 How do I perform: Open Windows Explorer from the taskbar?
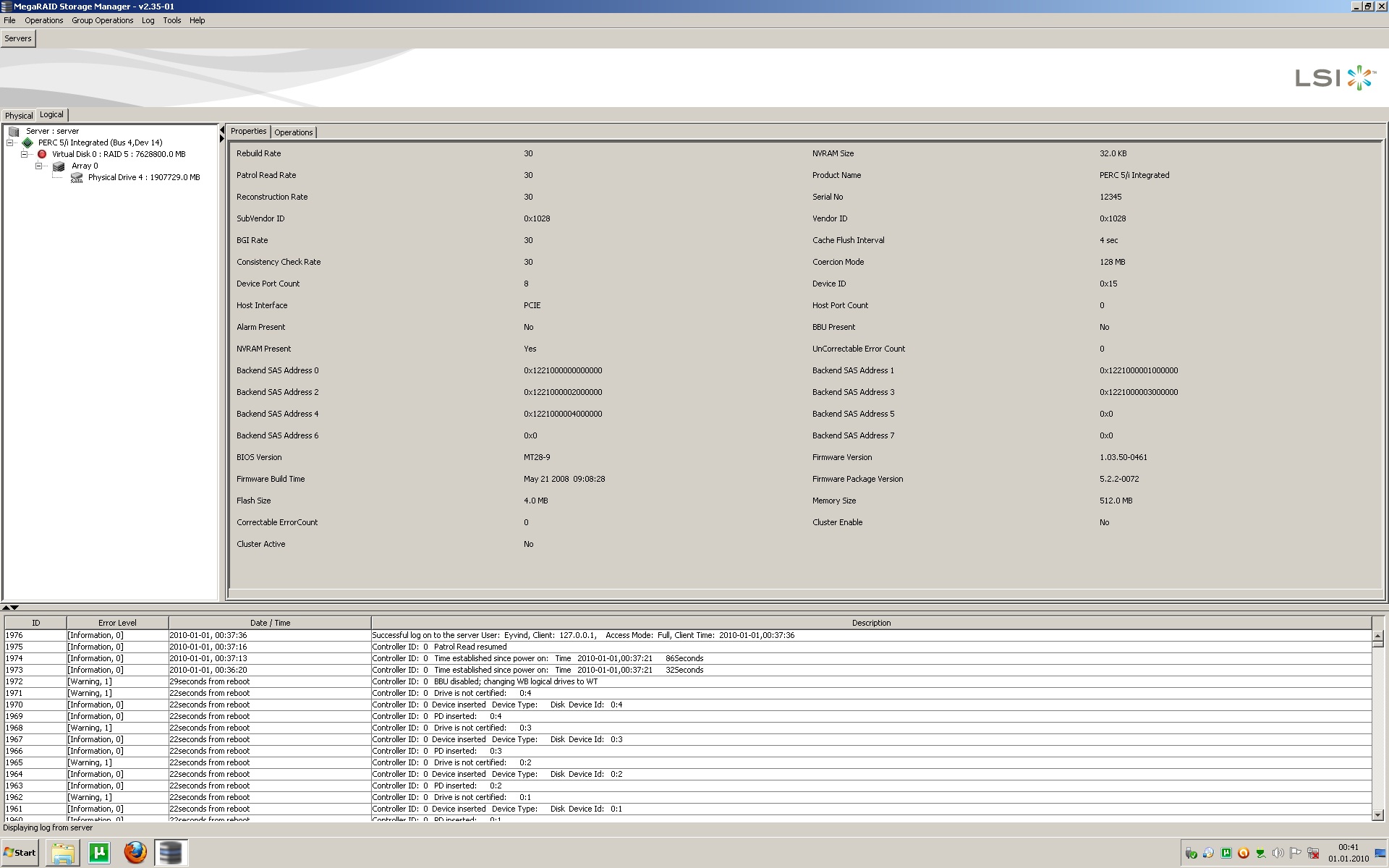(63, 853)
